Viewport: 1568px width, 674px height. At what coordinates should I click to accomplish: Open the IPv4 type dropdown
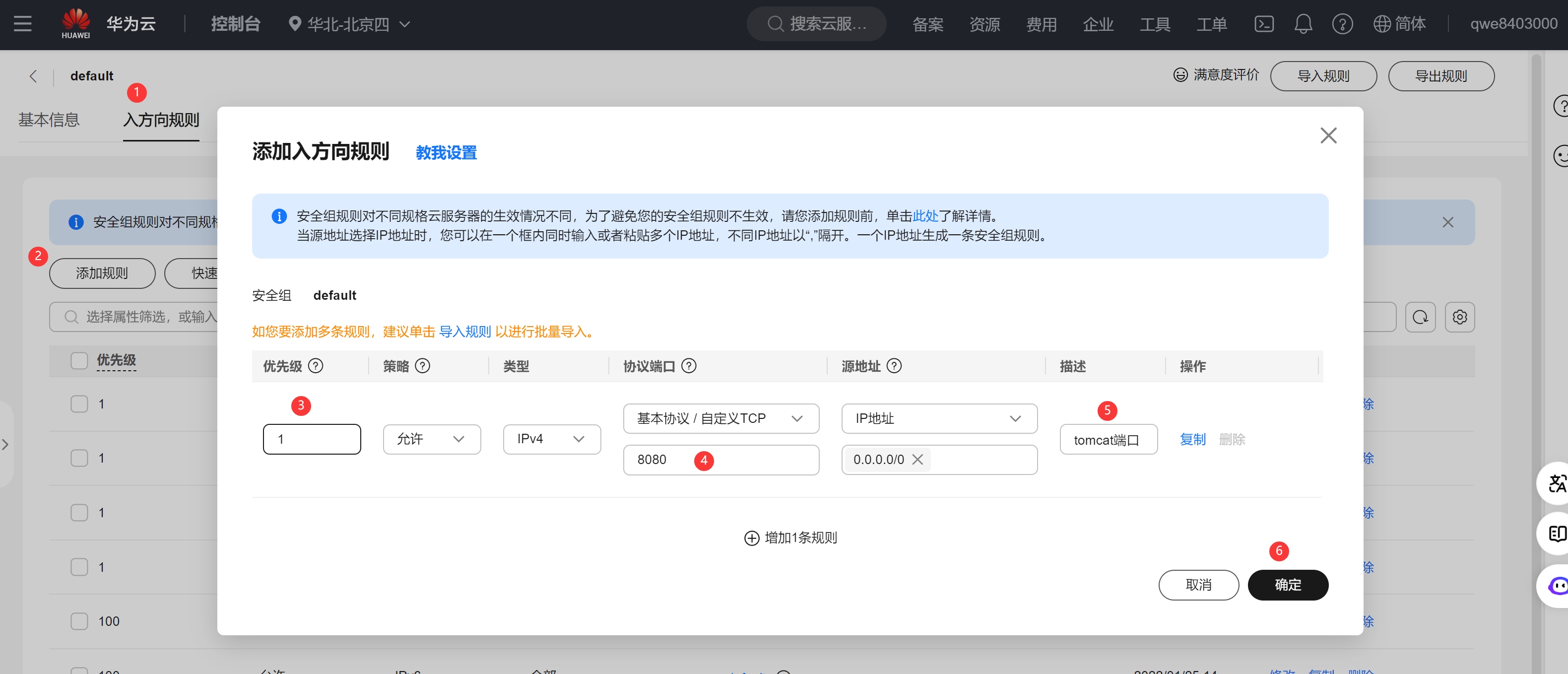point(551,439)
